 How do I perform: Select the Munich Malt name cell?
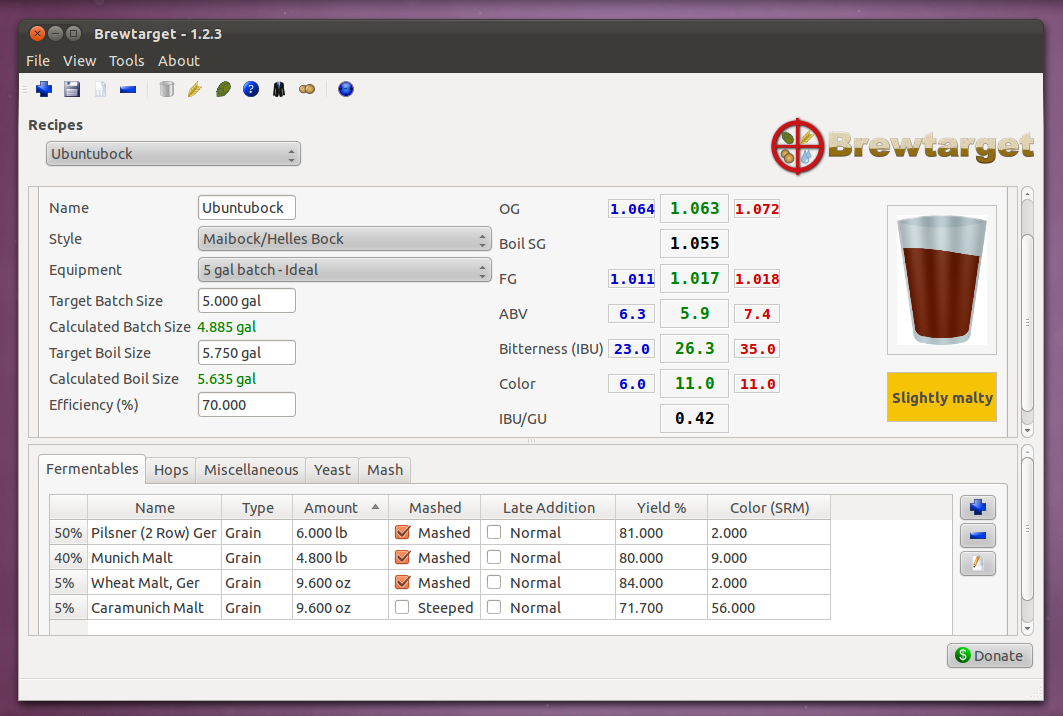155,558
